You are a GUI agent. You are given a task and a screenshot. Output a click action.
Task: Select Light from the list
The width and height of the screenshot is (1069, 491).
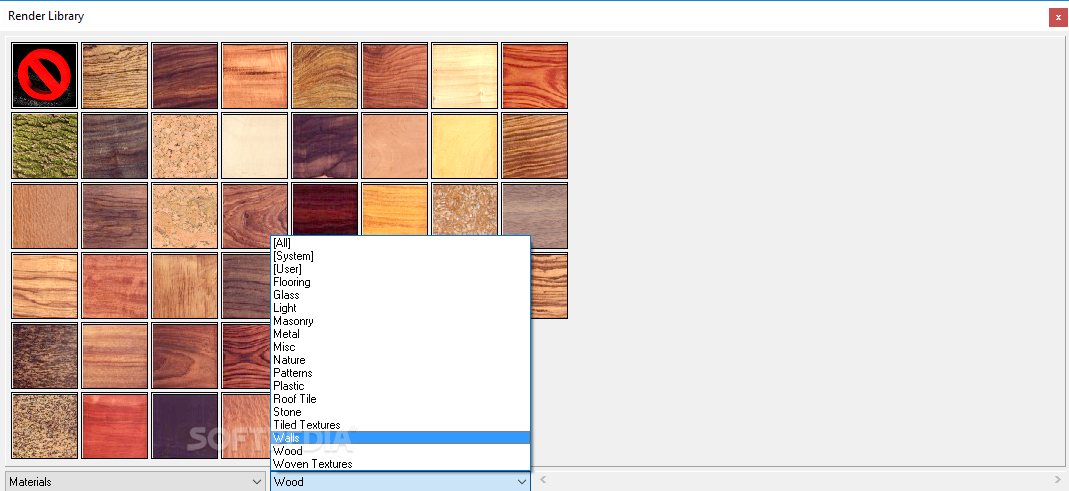pyautogui.click(x=400, y=308)
